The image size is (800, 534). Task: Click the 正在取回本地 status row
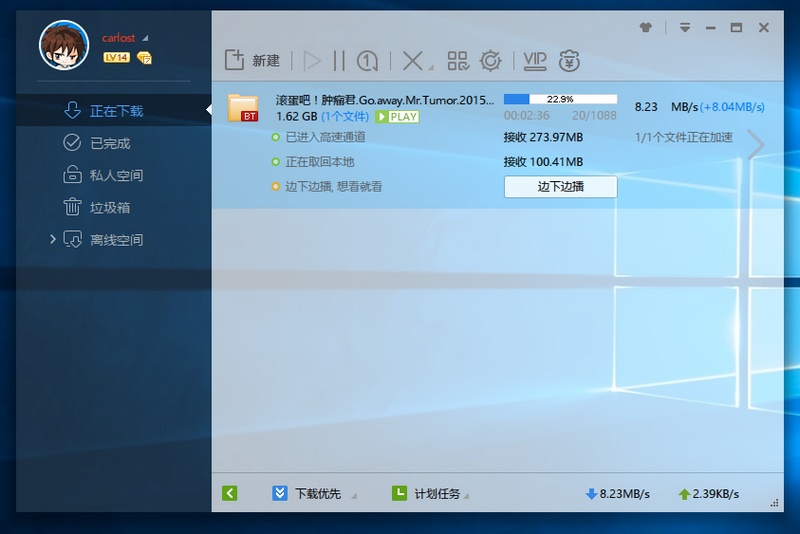(313, 162)
